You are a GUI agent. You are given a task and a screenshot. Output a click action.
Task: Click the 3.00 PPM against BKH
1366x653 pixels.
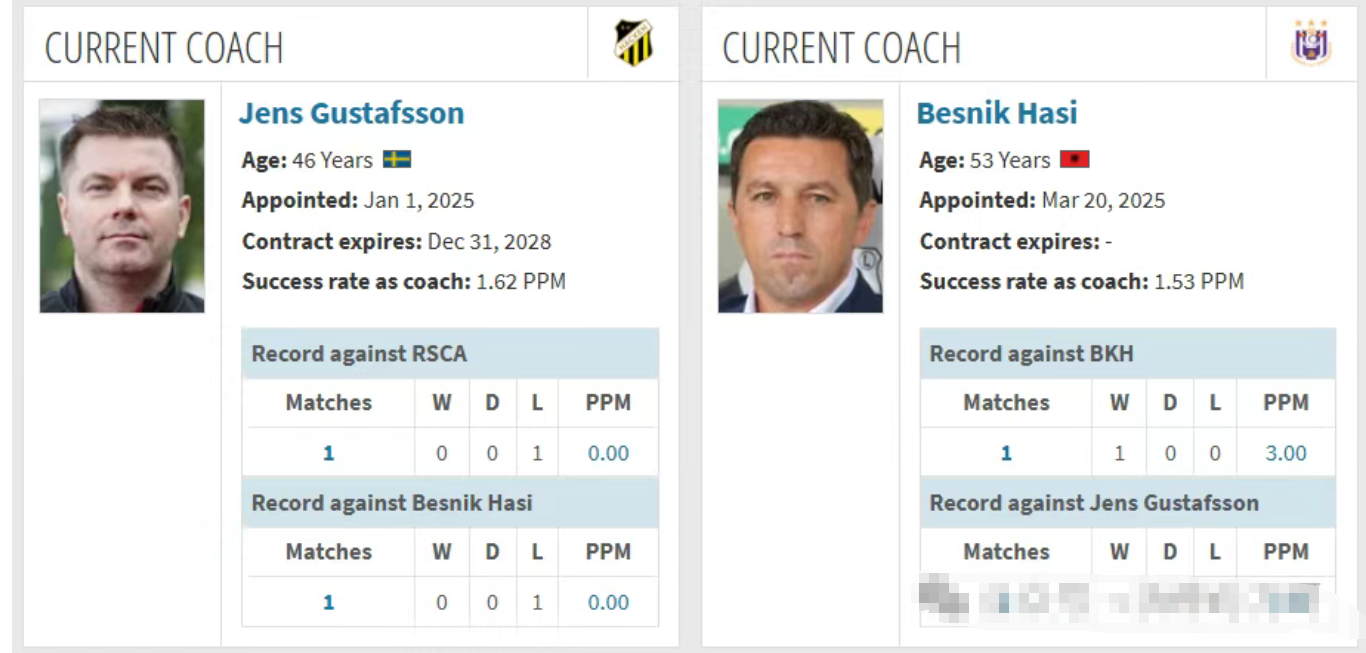tap(1286, 453)
